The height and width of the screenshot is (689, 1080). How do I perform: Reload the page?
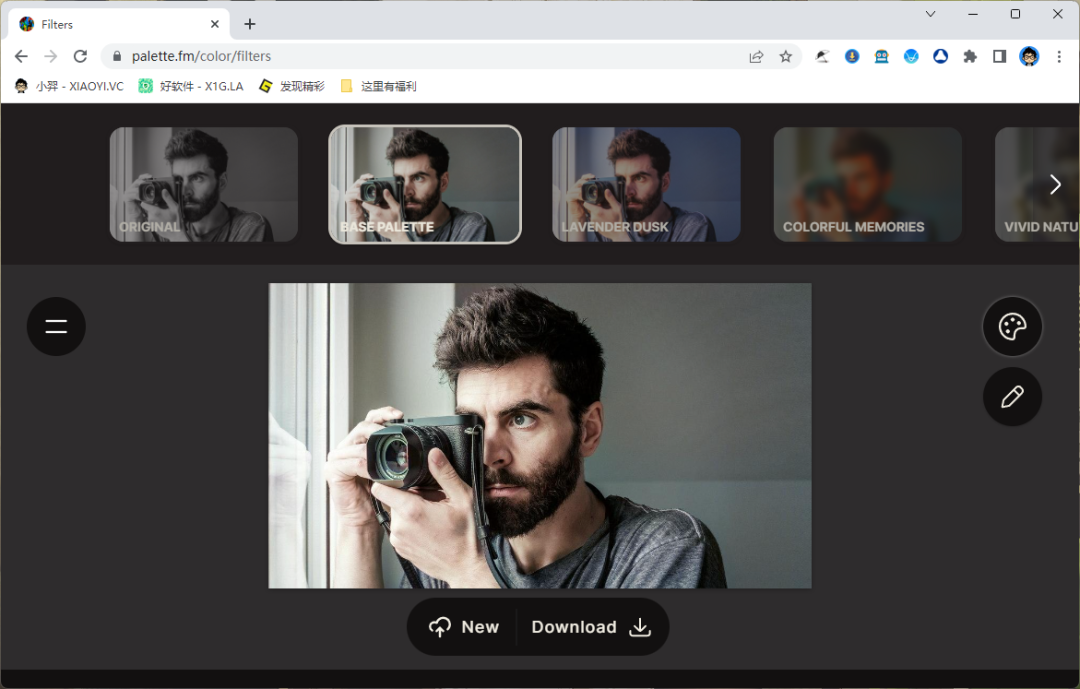click(x=80, y=56)
